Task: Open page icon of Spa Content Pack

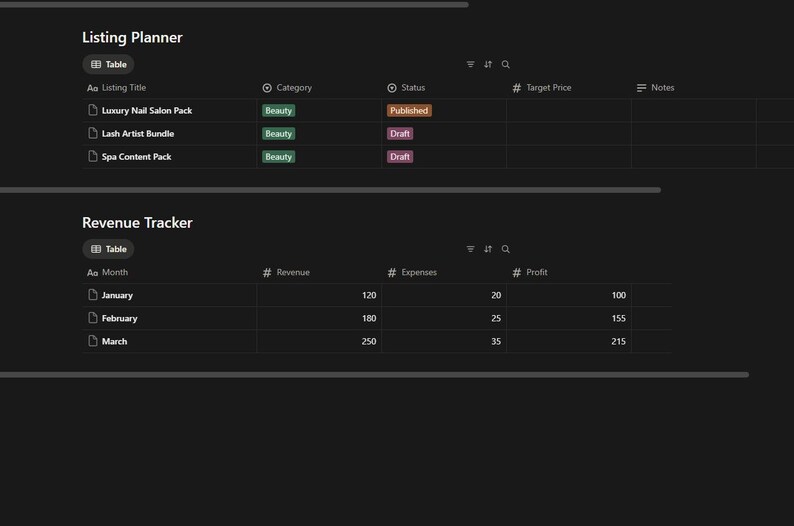Action: (93, 156)
